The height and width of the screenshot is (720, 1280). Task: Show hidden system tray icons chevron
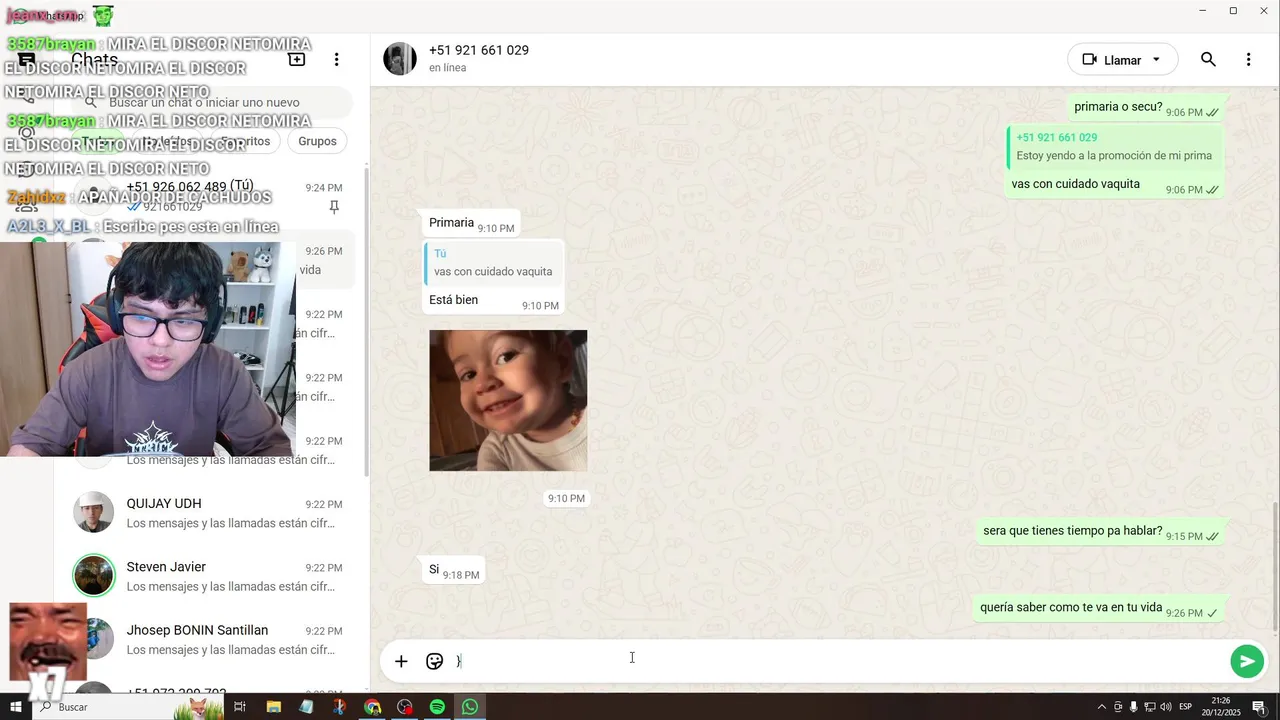[x=1102, y=707]
